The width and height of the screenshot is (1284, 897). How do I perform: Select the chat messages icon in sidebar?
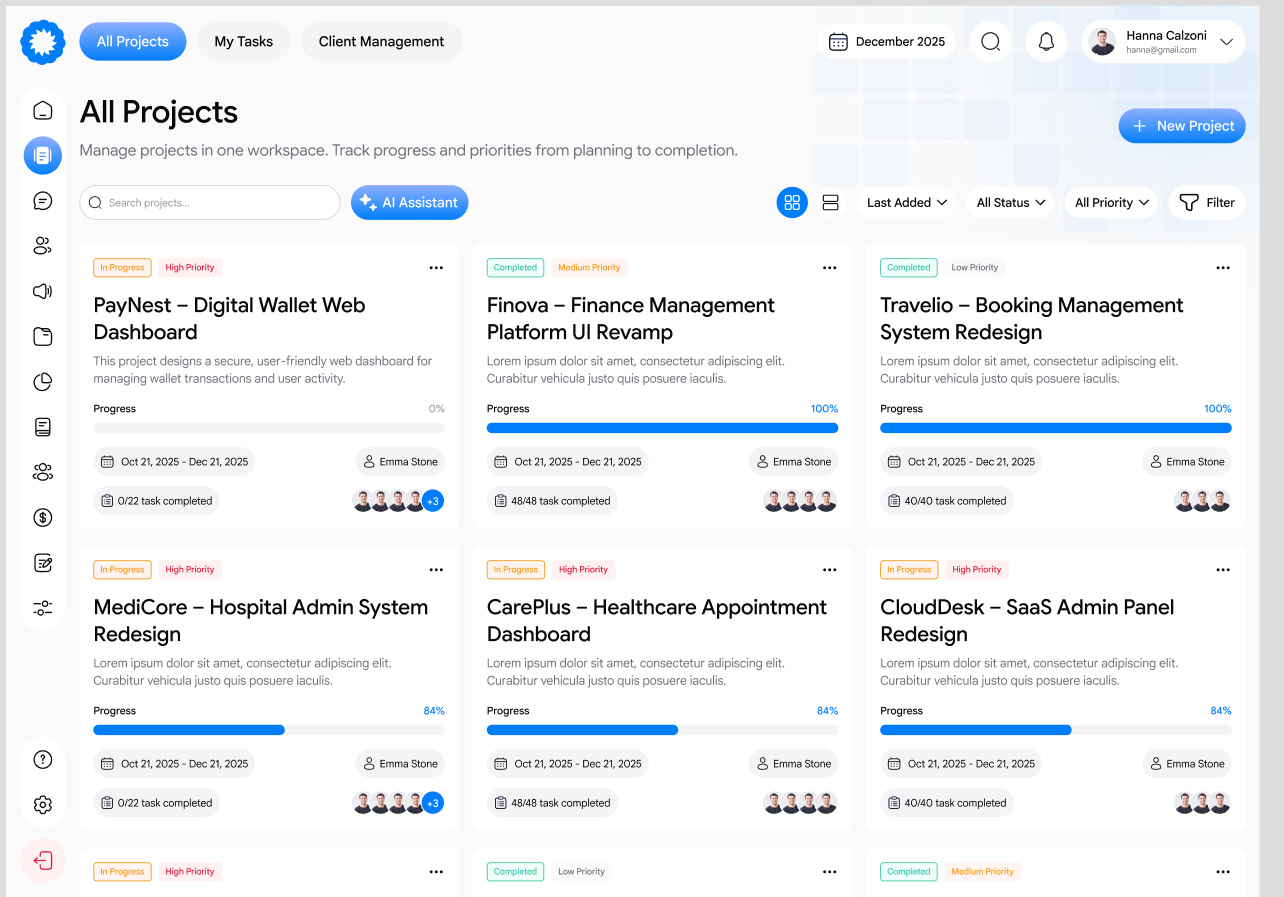42,200
